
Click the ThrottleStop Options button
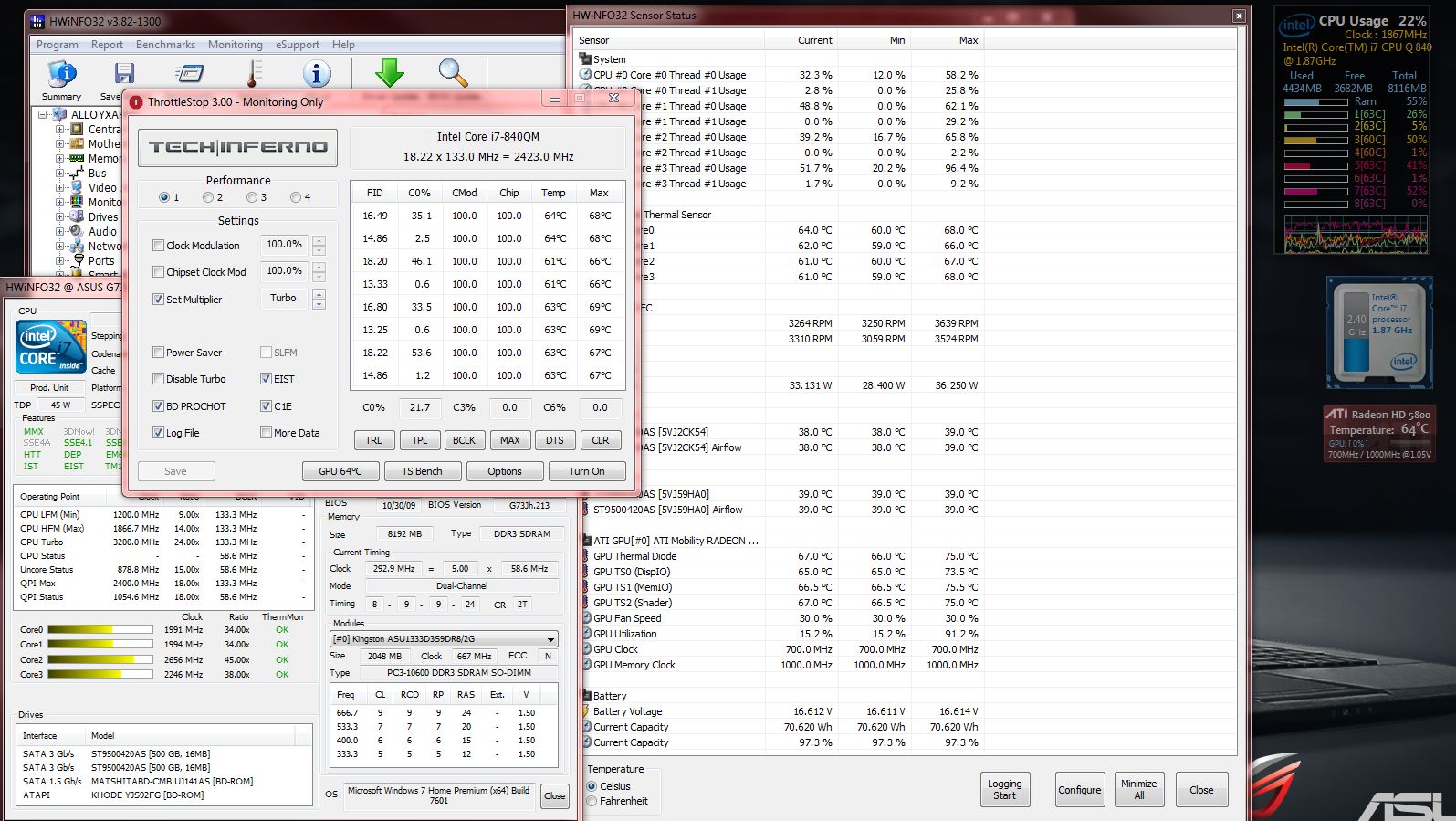point(504,471)
